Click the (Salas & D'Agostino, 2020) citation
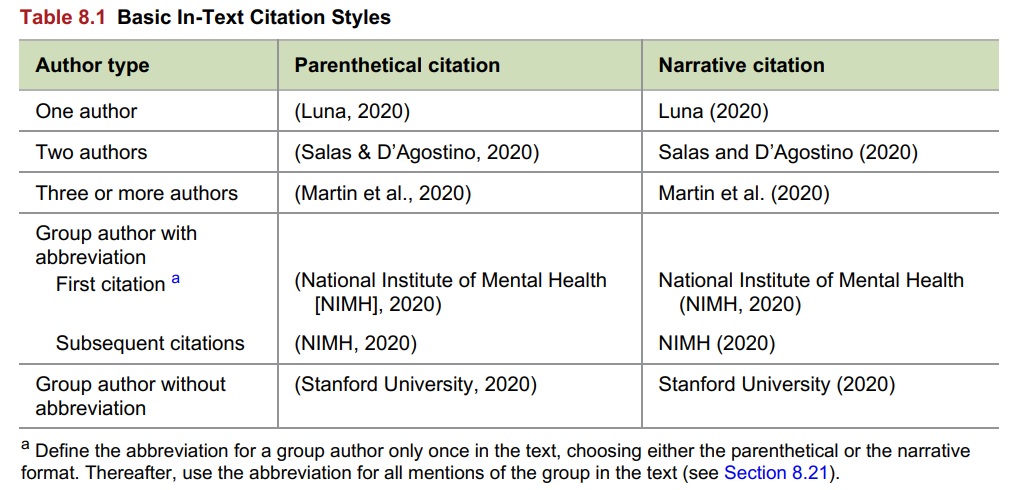Image resolution: width=1028 pixels, height=490 pixels. point(416,152)
